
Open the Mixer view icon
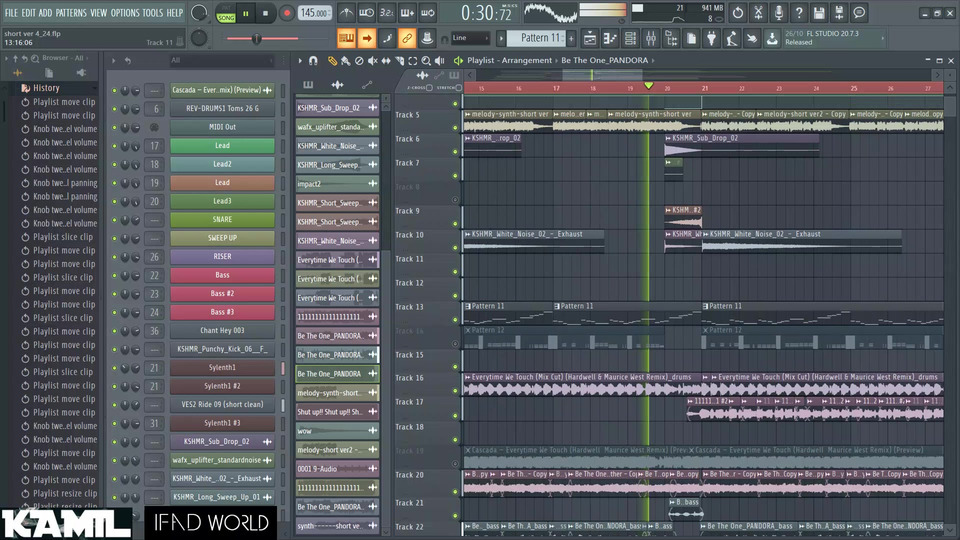tap(651, 39)
